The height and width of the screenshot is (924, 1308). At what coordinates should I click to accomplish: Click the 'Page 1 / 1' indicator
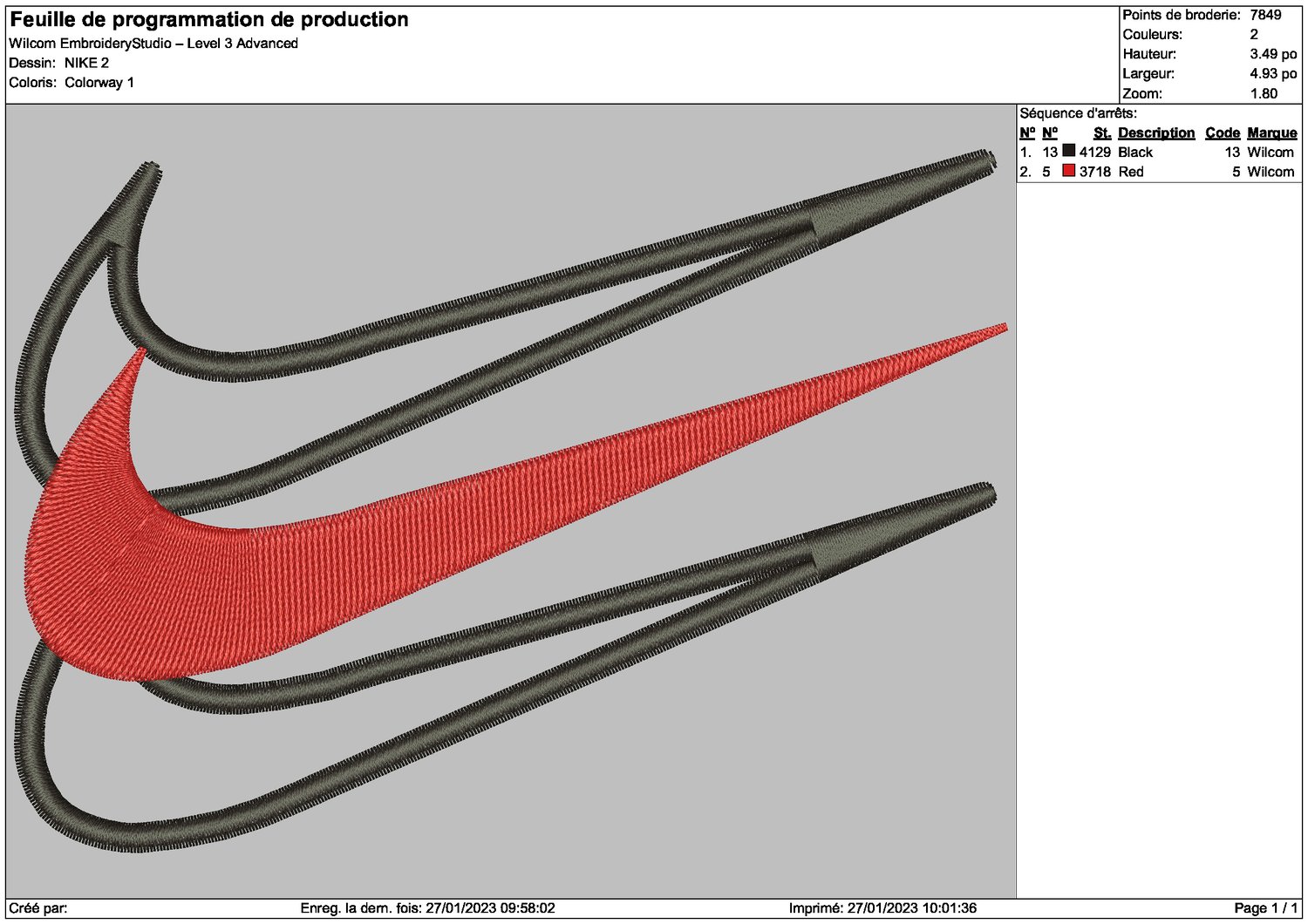coord(1266,908)
